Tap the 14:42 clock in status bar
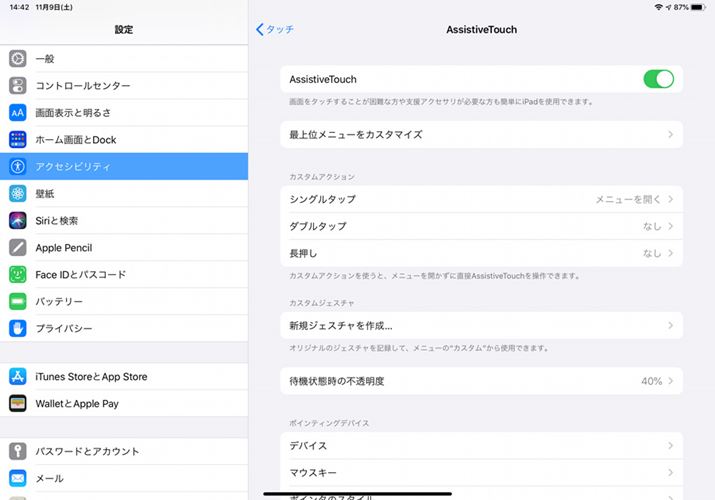The height and width of the screenshot is (500, 715). click(x=20, y=7)
